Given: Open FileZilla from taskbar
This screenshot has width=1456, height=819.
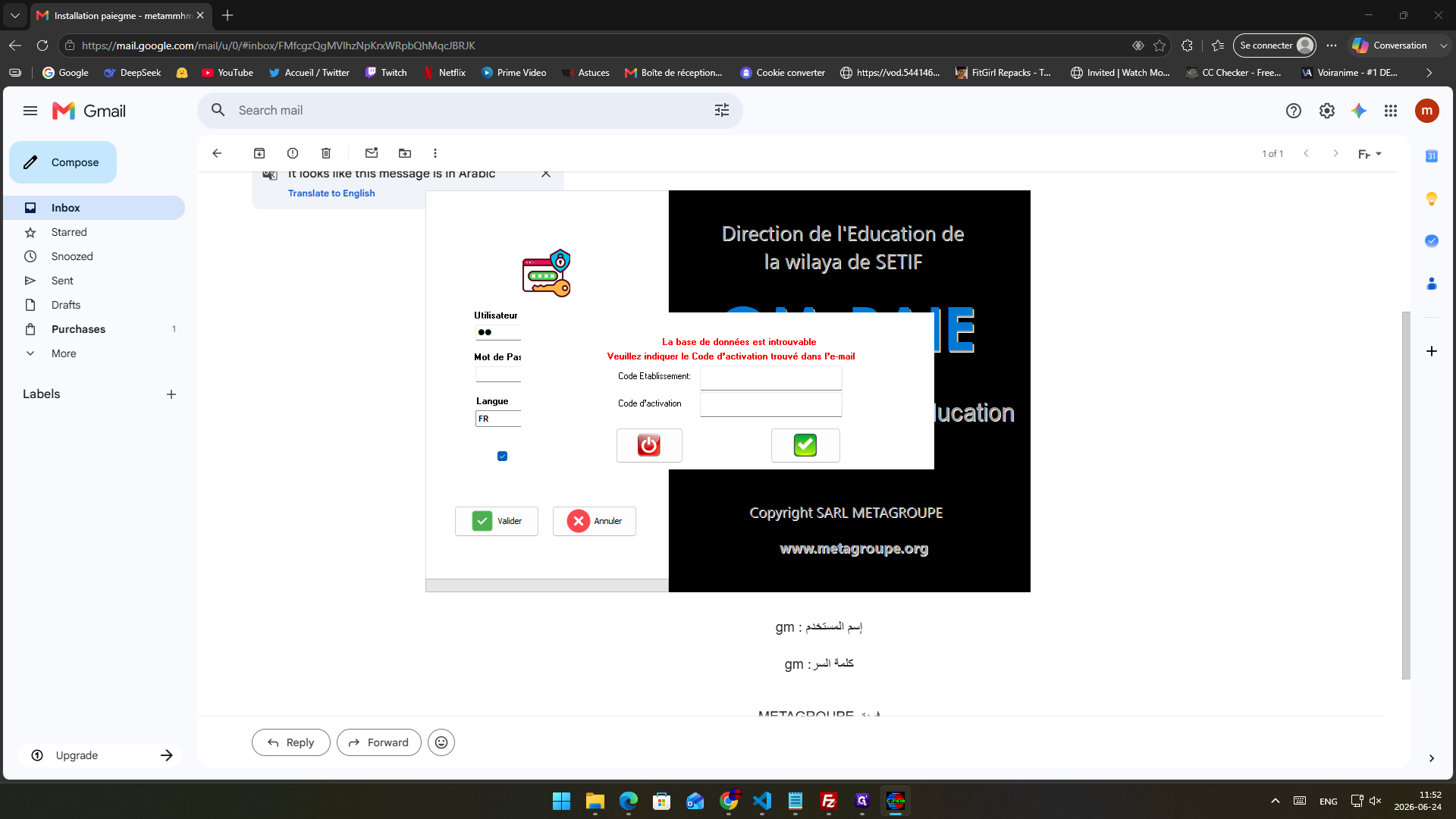Looking at the screenshot, I should tap(829, 801).
